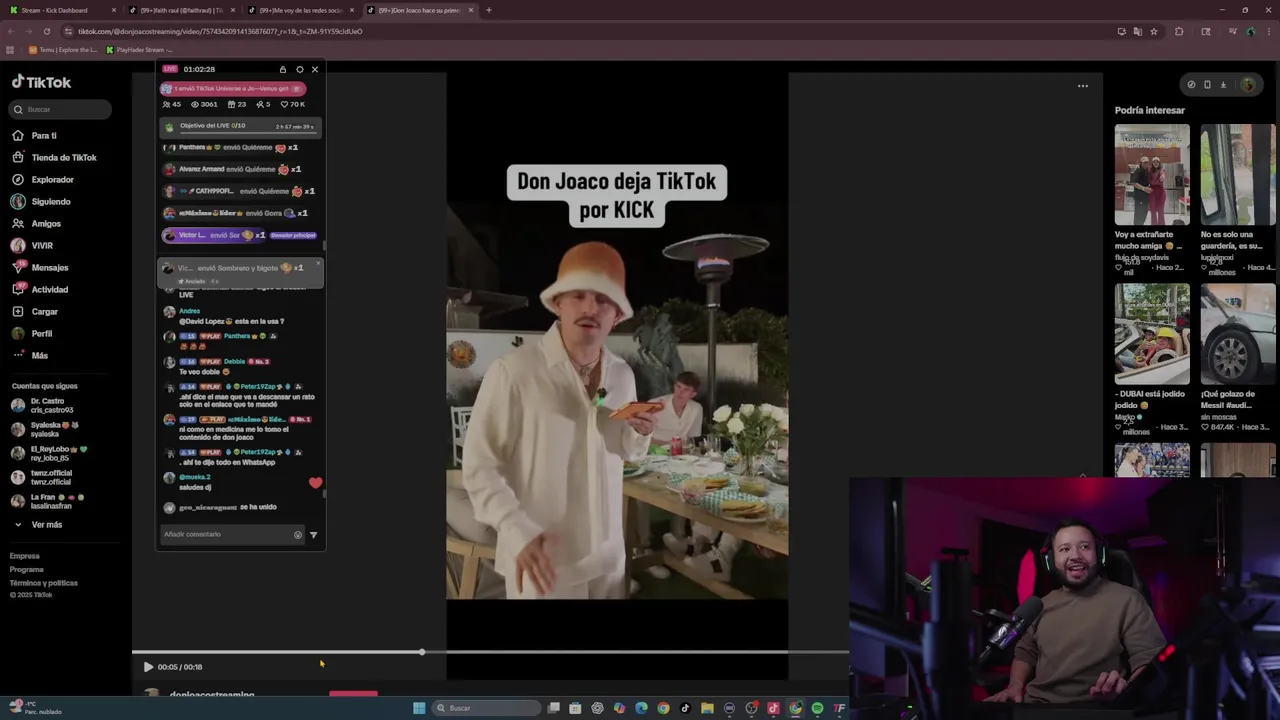Open PlayHader Stream bookmark
The height and width of the screenshot is (720, 1280).
tap(139, 50)
